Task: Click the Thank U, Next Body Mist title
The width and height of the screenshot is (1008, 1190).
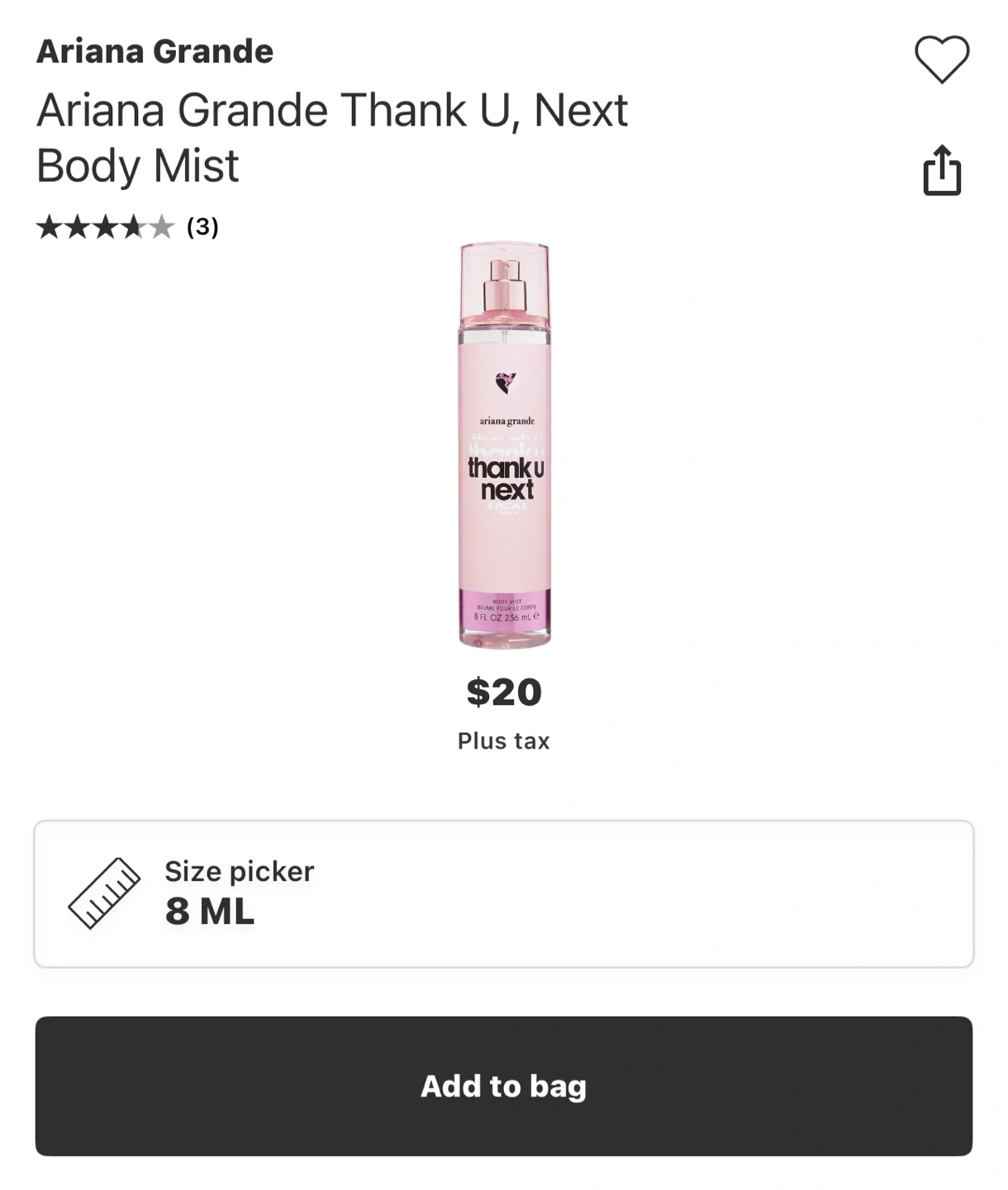Action: (331, 137)
